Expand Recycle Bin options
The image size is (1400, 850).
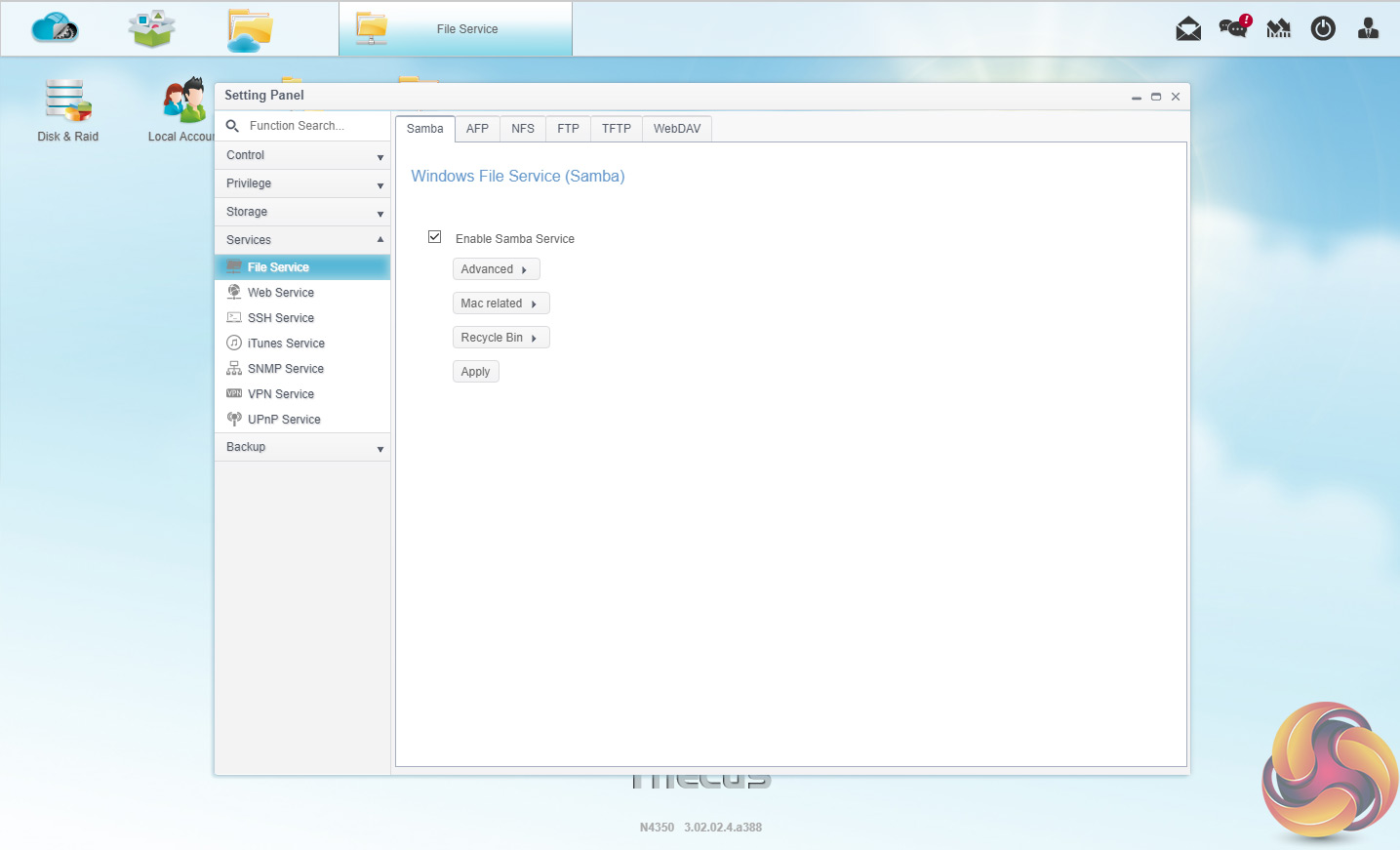point(500,338)
